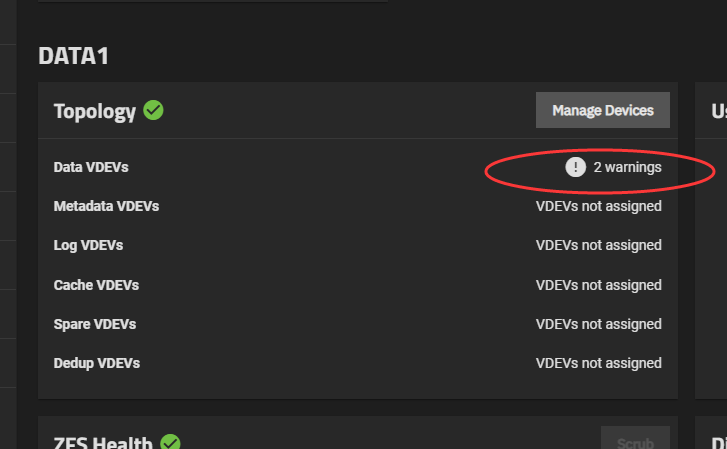Select the Spare VDEVs row label
The height and width of the screenshot is (449, 727).
95,324
